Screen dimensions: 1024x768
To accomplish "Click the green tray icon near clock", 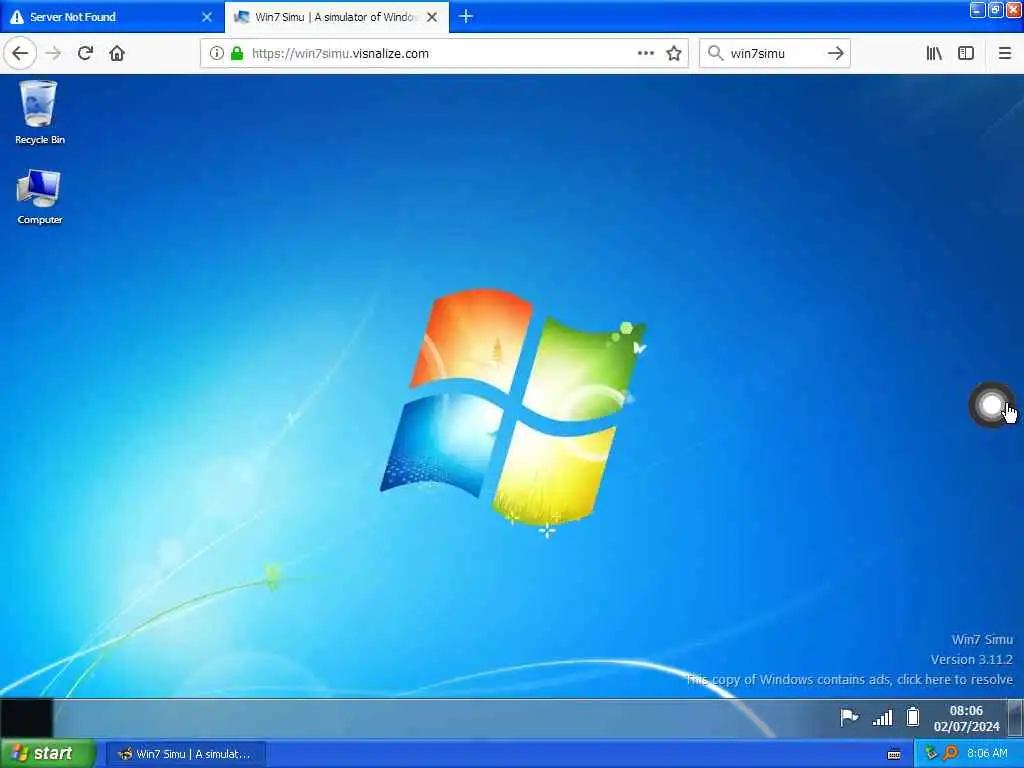I will (931, 754).
